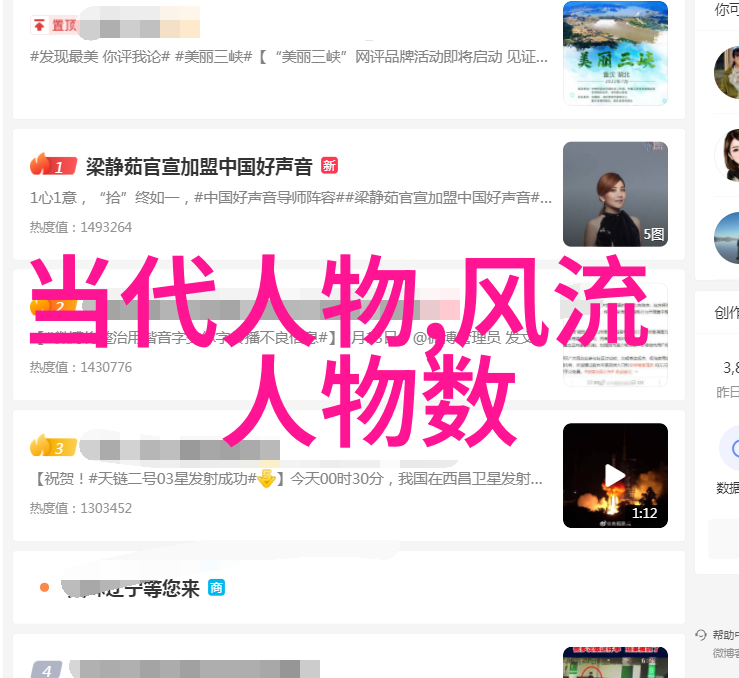Image resolution: width=739 pixels, height=678 pixels.
Task: Click the orange dot before 等您来
Action: 44,587
